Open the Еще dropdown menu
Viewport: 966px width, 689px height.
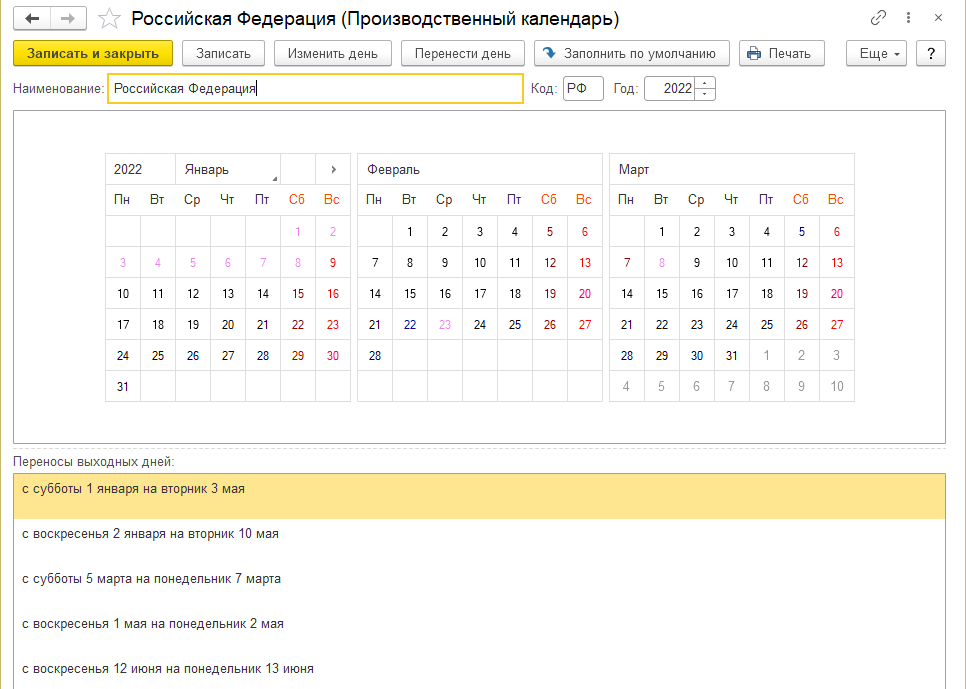876,53
